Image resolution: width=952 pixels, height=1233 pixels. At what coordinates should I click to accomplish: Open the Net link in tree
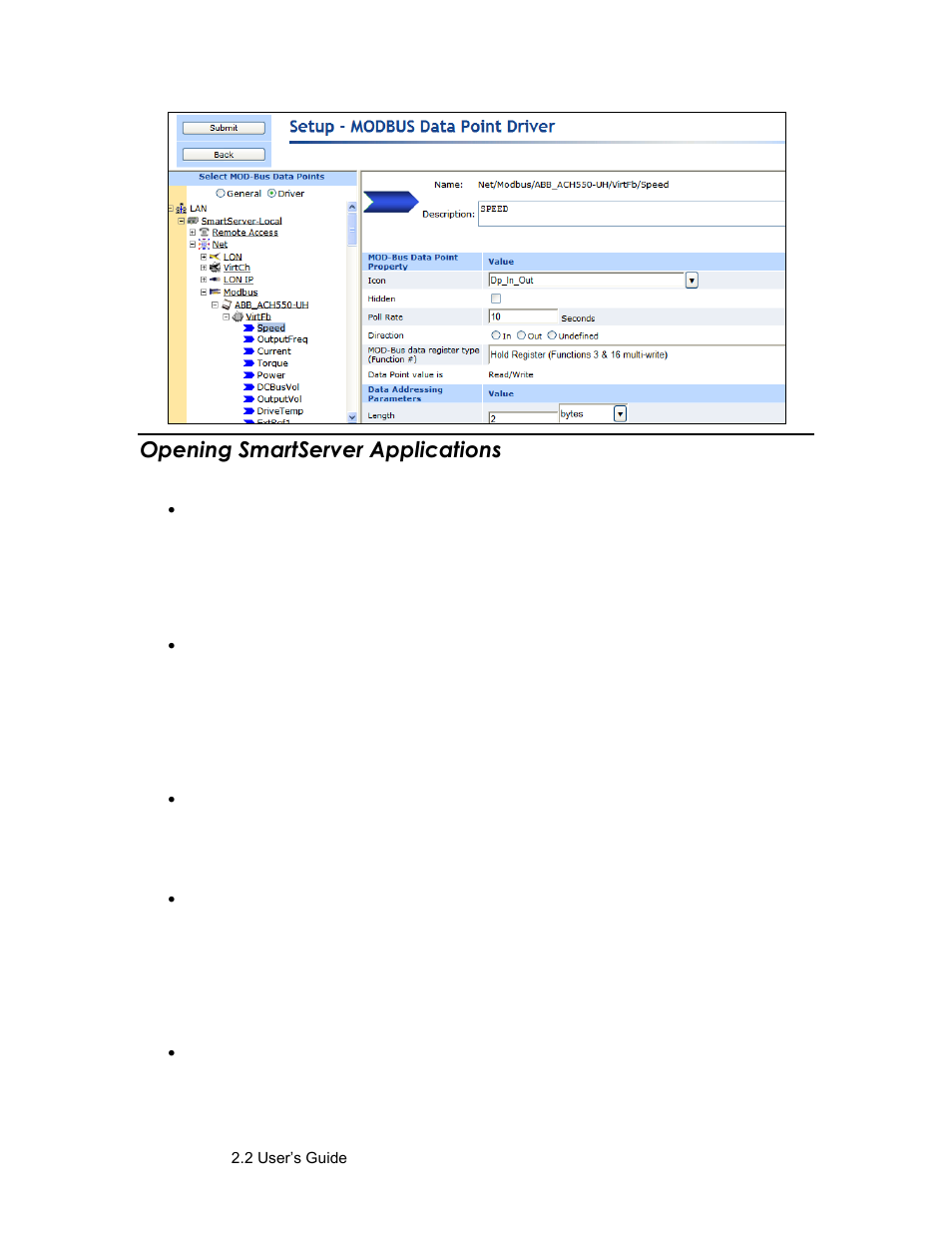click(220, 245)
